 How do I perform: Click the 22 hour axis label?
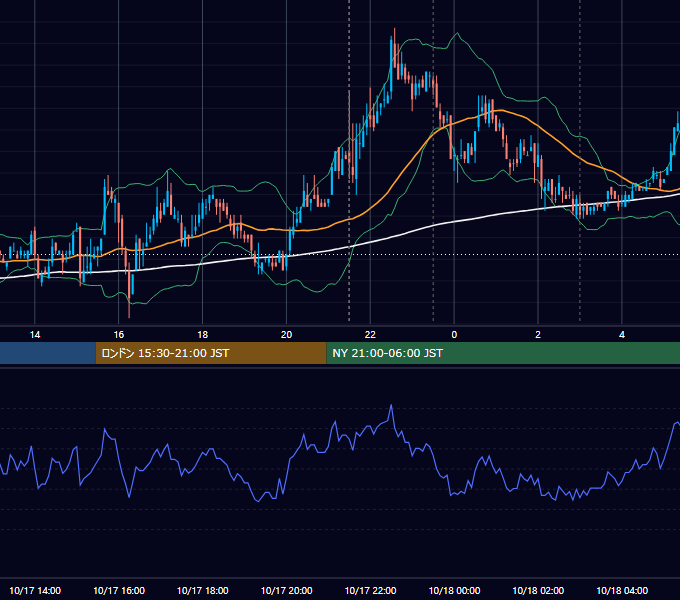pos(370,335)
